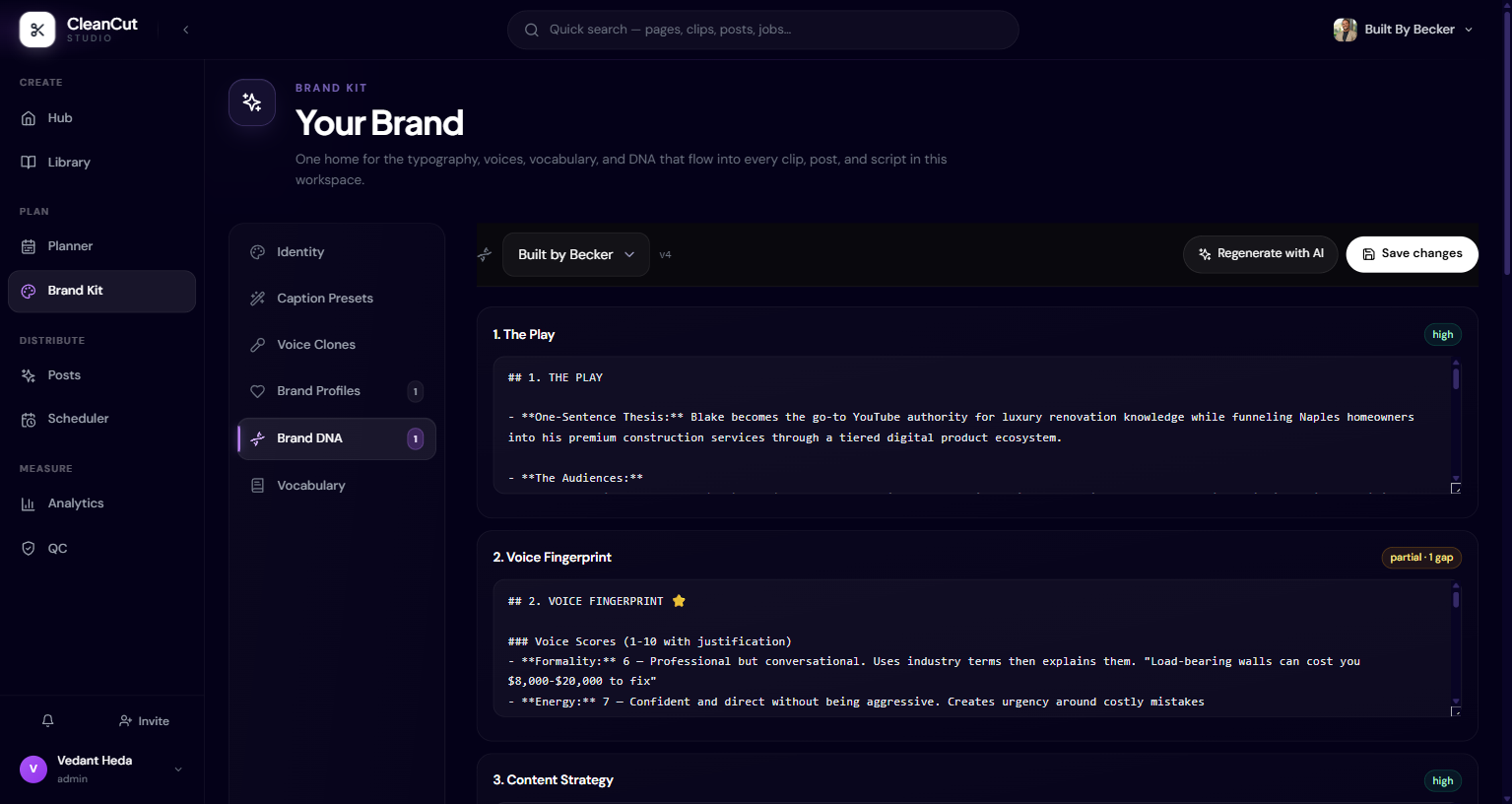The image size is (1512, 804).
Task: Select Brand Kit in the sidebar
Action: pos(101,291)
